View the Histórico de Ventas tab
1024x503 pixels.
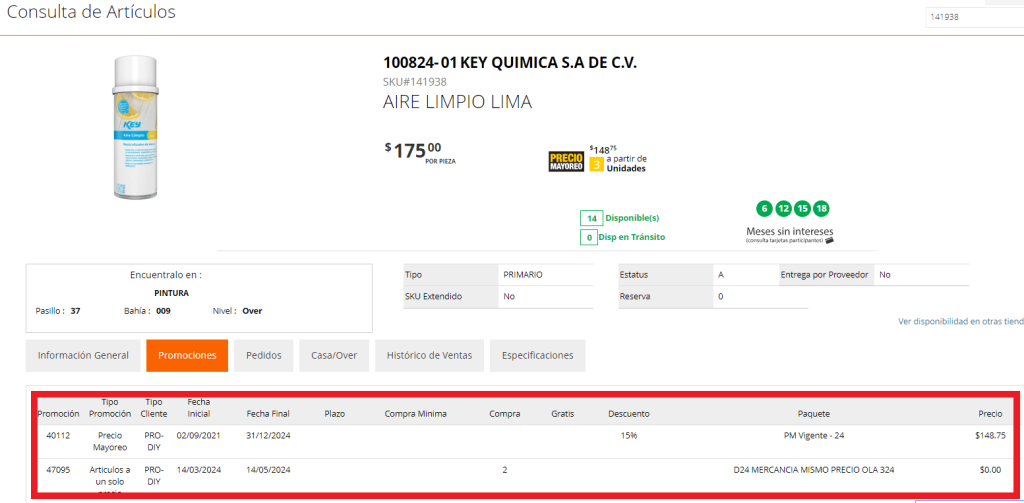click(429, 355)
